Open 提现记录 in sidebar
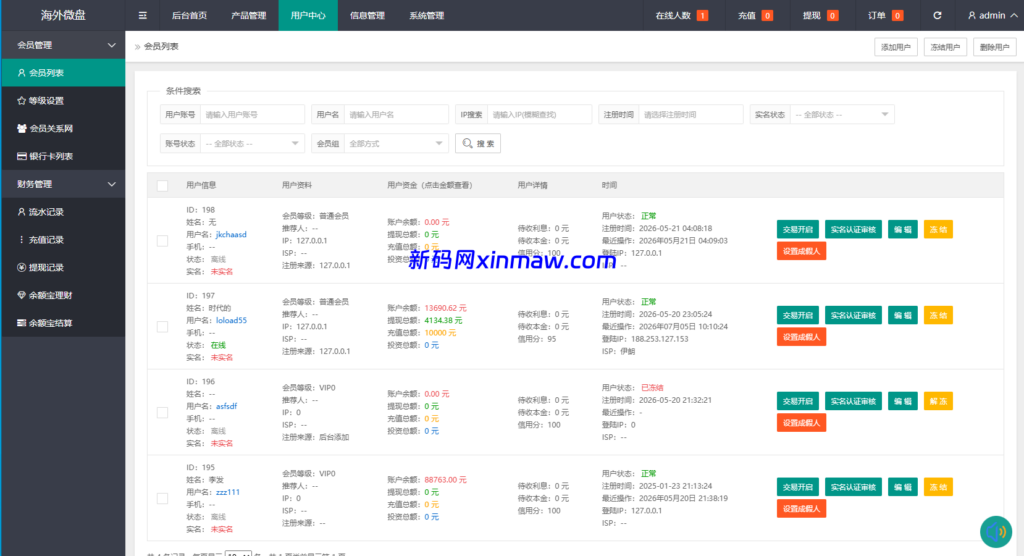Viewport: 1024px width, 556px height. click(x=63, y=267)
